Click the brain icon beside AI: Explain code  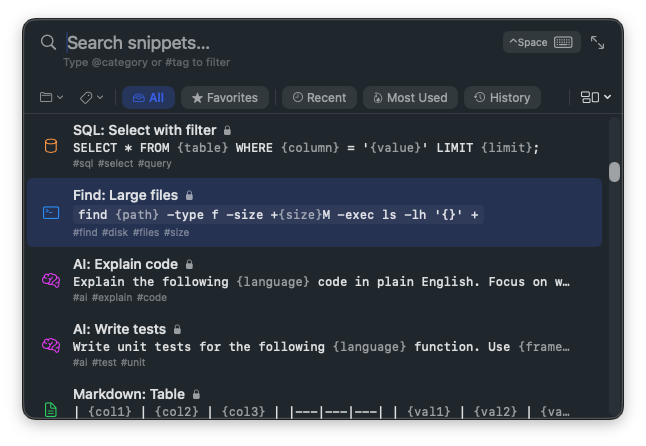coord(51,280)
